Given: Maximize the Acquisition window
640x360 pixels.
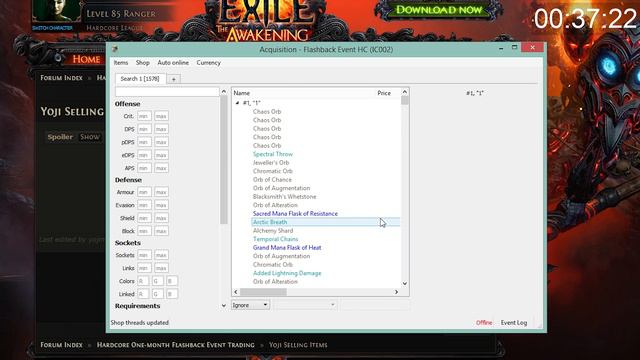Looking at the screenshot, I should click(x=515, y=48).
